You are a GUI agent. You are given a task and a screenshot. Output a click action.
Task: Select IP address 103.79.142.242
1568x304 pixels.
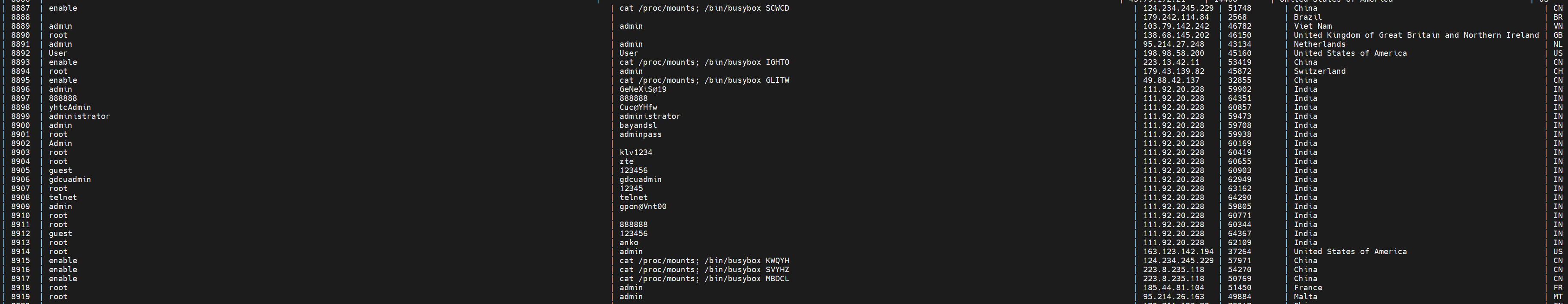click(x=1176, y=26)
